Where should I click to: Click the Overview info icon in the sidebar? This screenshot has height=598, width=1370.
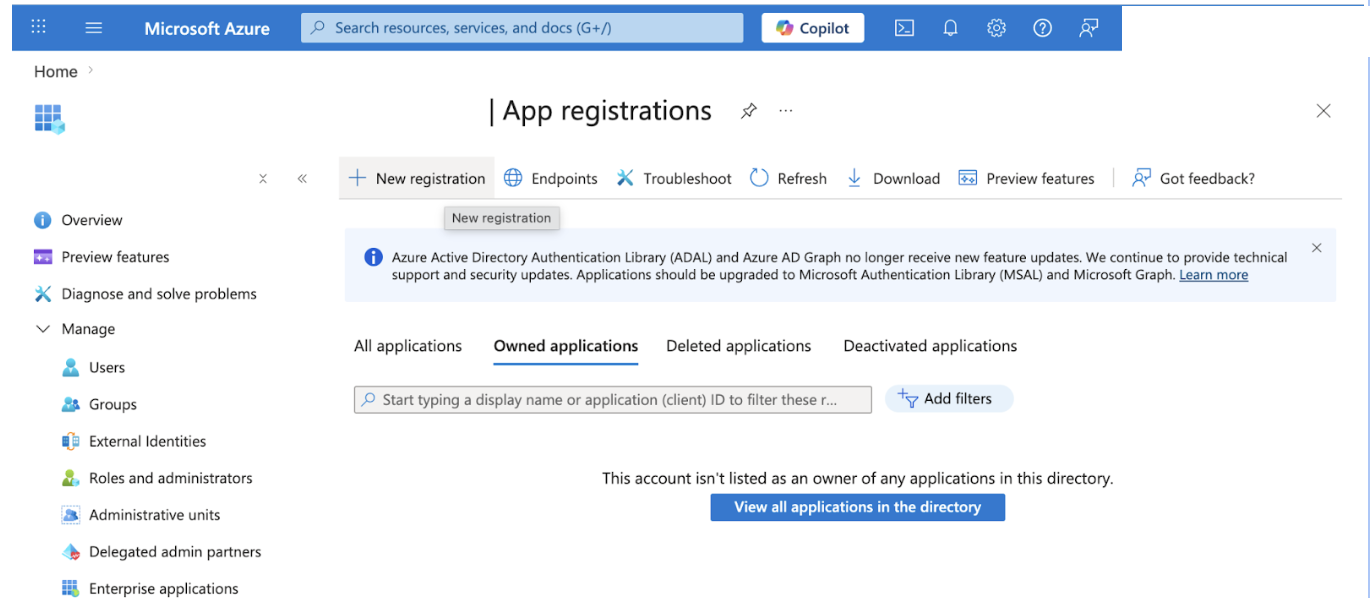tap(43, 220)
